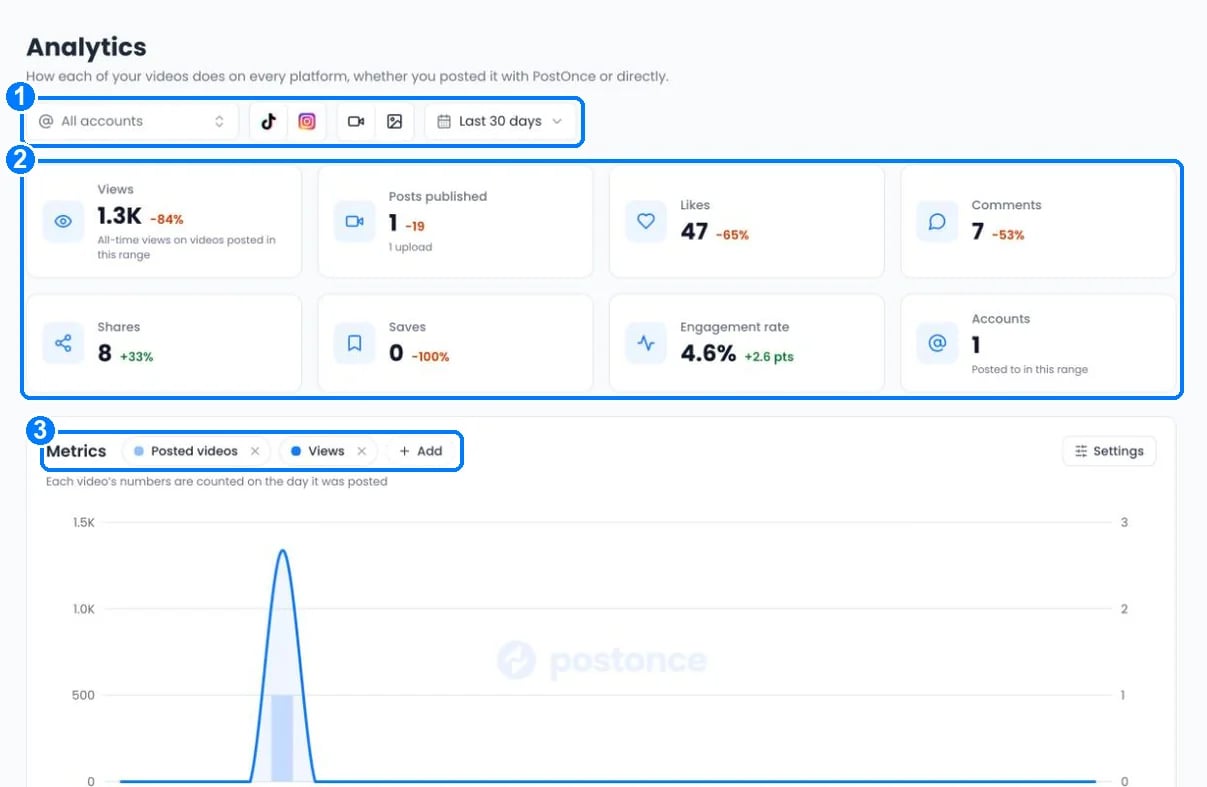Screen dimensions: 1207x787
Task: Click the sliders icon in Settings button
Action: click(1081, 451)
